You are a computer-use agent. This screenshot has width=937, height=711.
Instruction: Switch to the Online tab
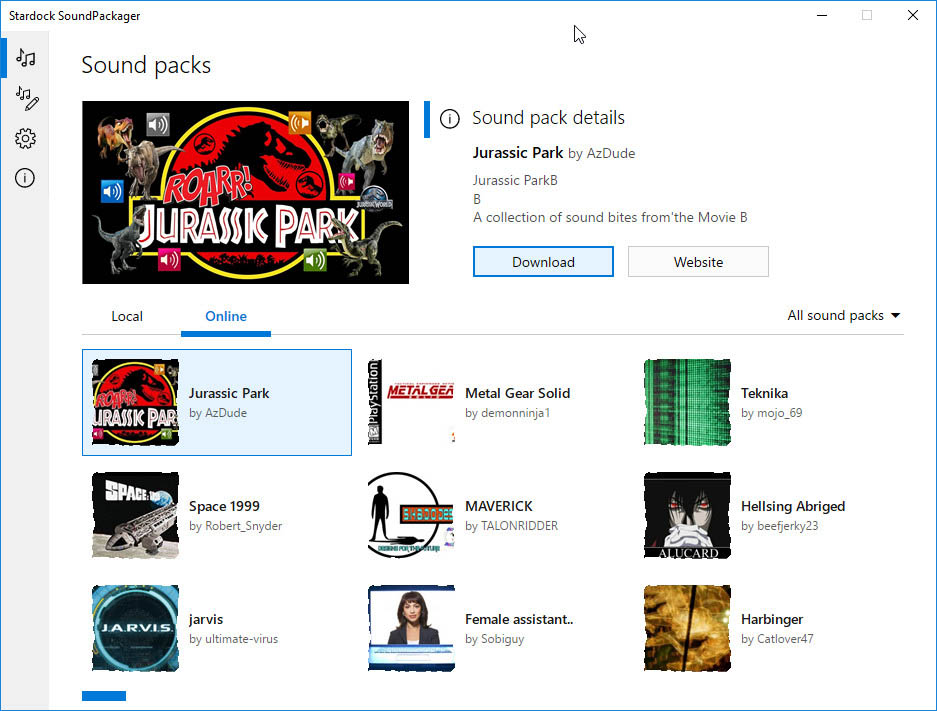[226, 316]
